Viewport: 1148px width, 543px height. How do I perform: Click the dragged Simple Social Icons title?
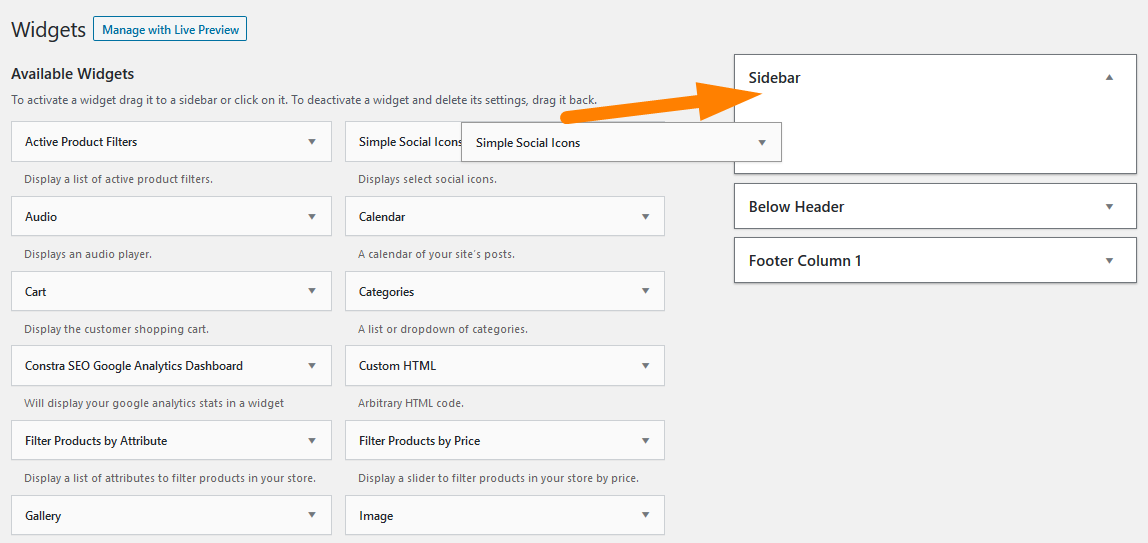(x=528, y=143)
